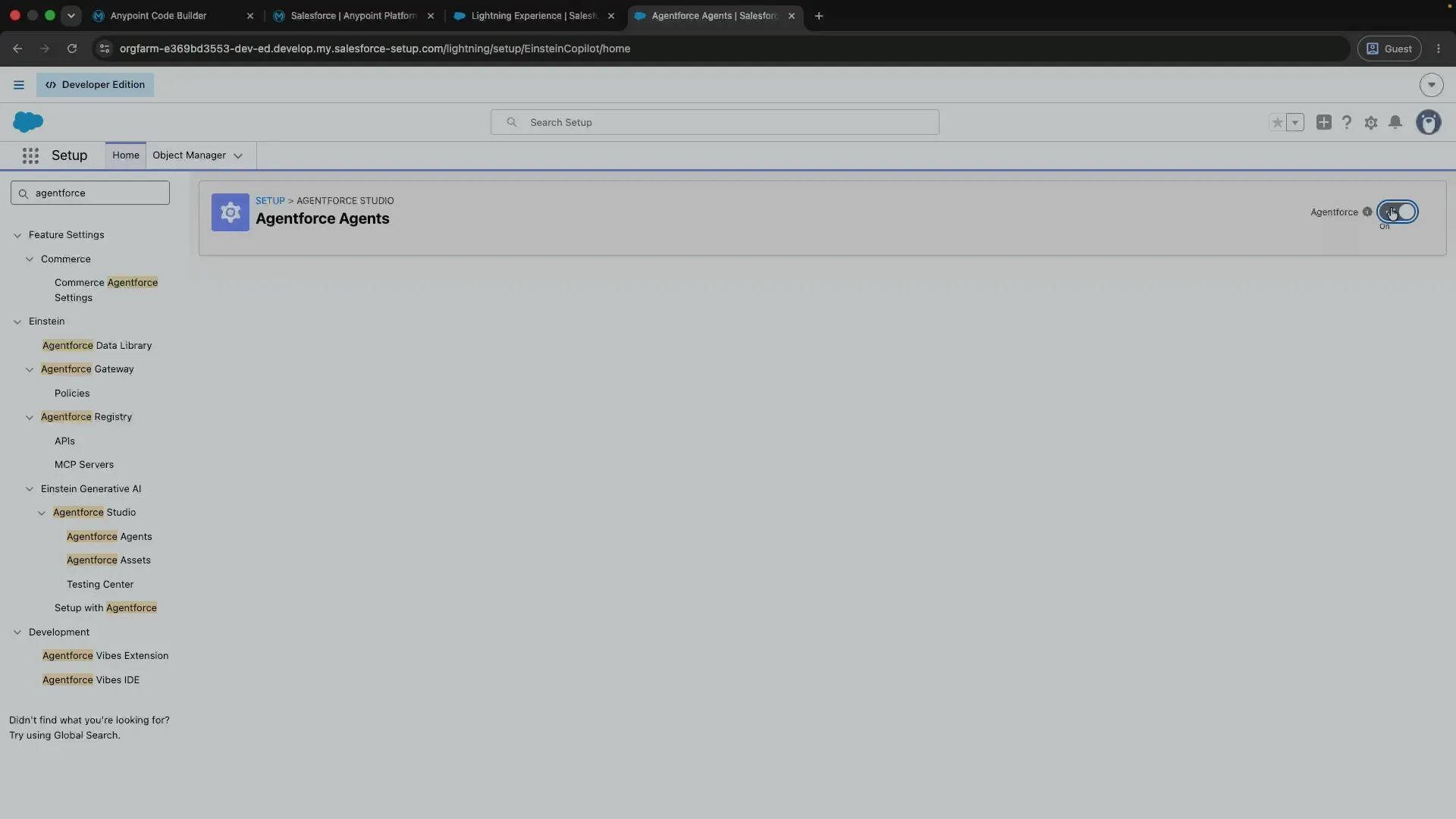This screenshot has height=819, width=1456.
Task: Collapse the Einstein section
Action: click(17, 322)
